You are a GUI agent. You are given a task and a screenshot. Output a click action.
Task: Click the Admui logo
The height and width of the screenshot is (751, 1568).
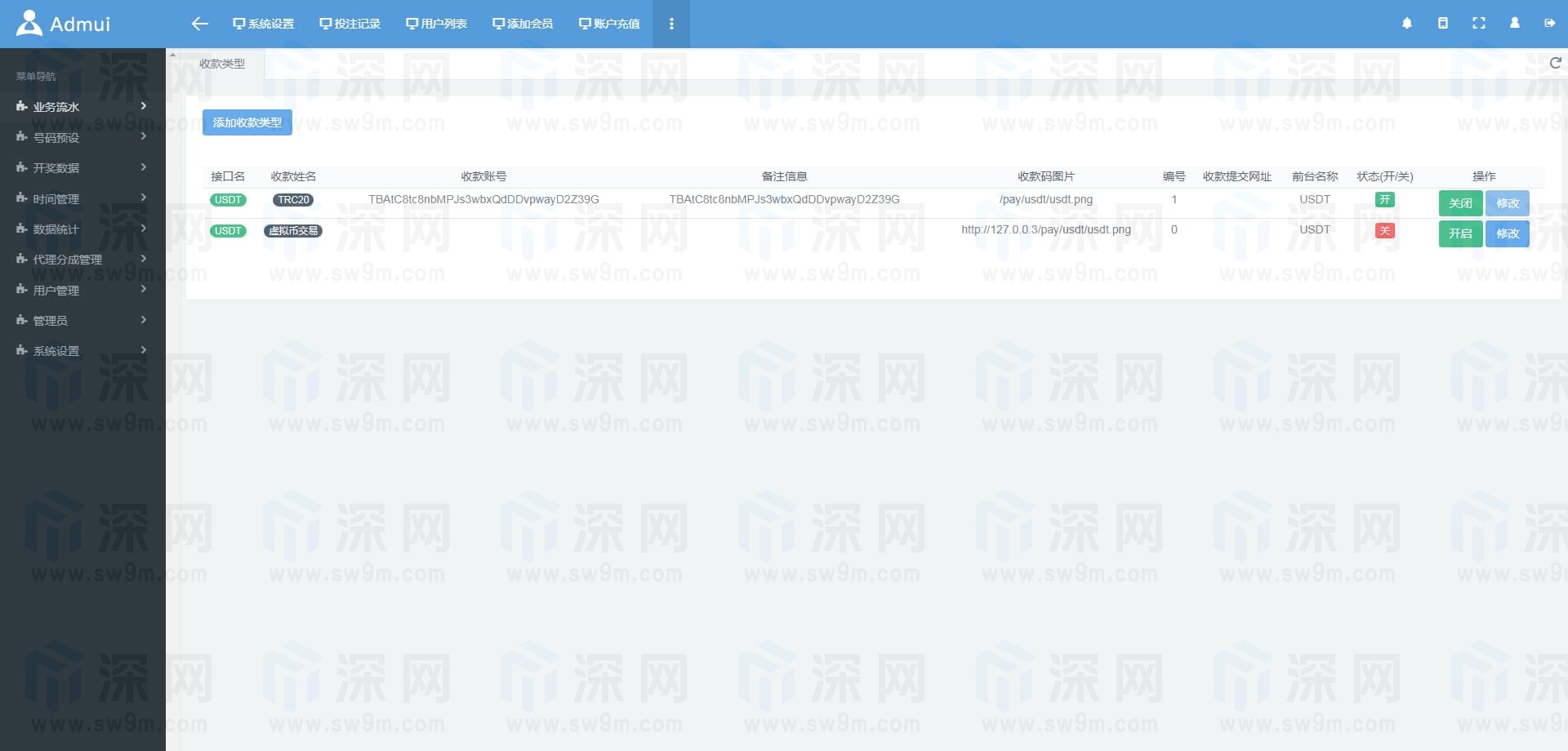[x=64, y=24]
